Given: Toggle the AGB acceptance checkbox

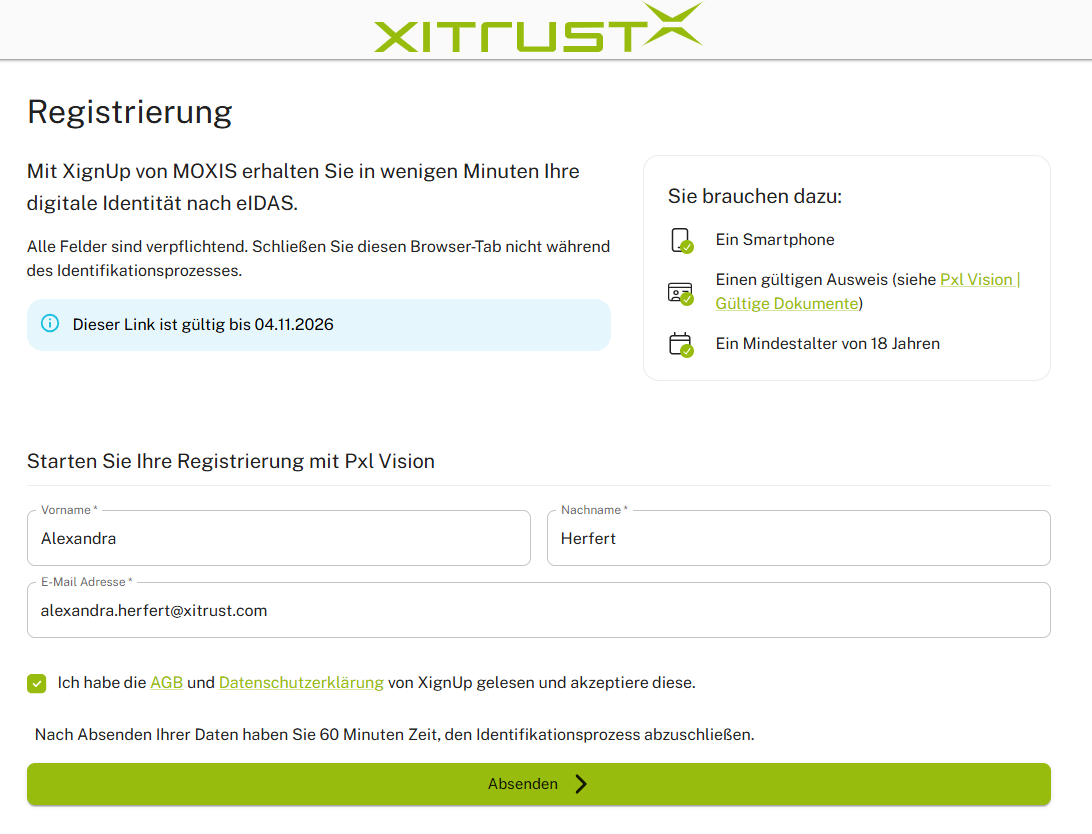Looking at the screenshot, I should 37,683.
